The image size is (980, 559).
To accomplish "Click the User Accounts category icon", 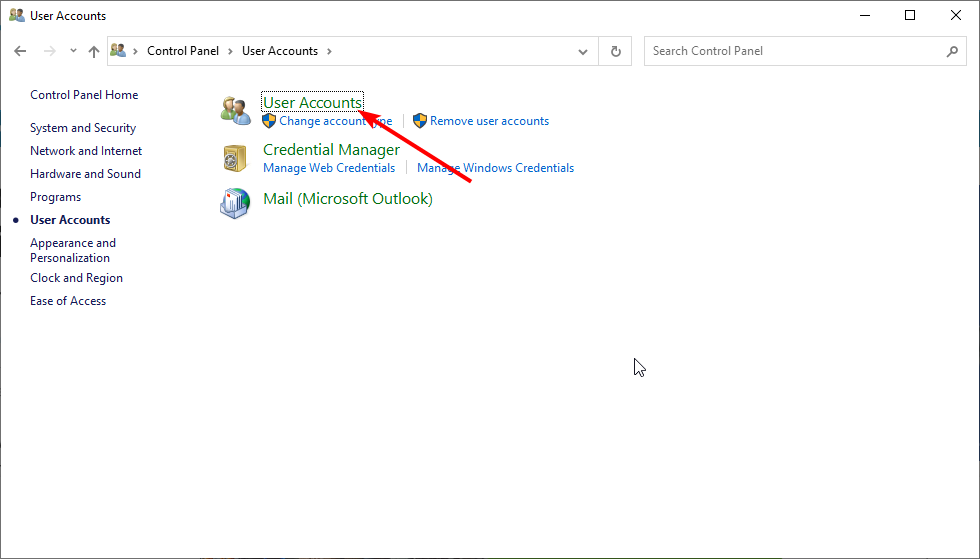I will 236,110.
